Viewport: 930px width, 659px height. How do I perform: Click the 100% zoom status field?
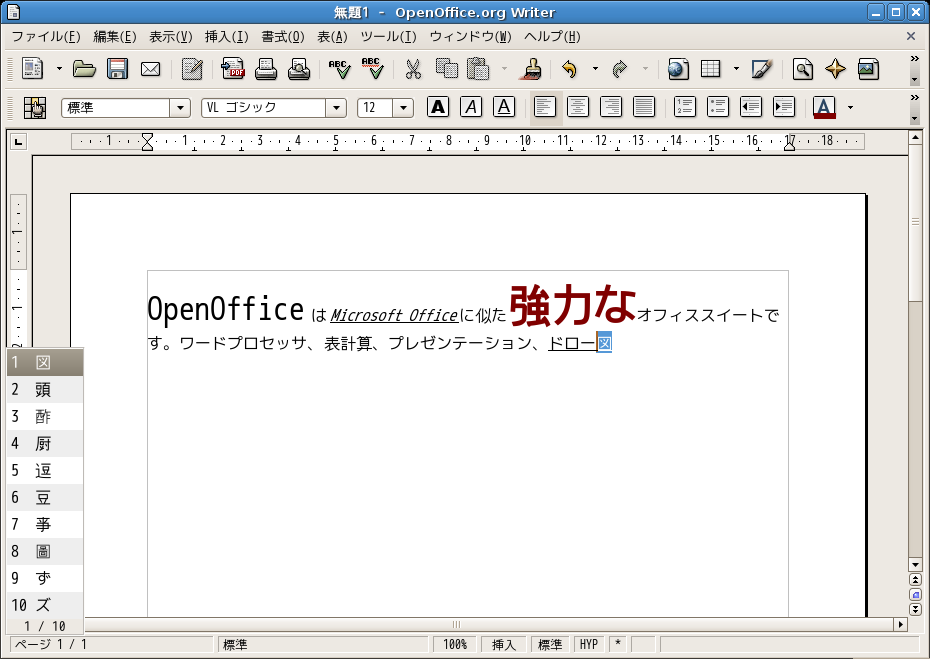tap(455, 644)
